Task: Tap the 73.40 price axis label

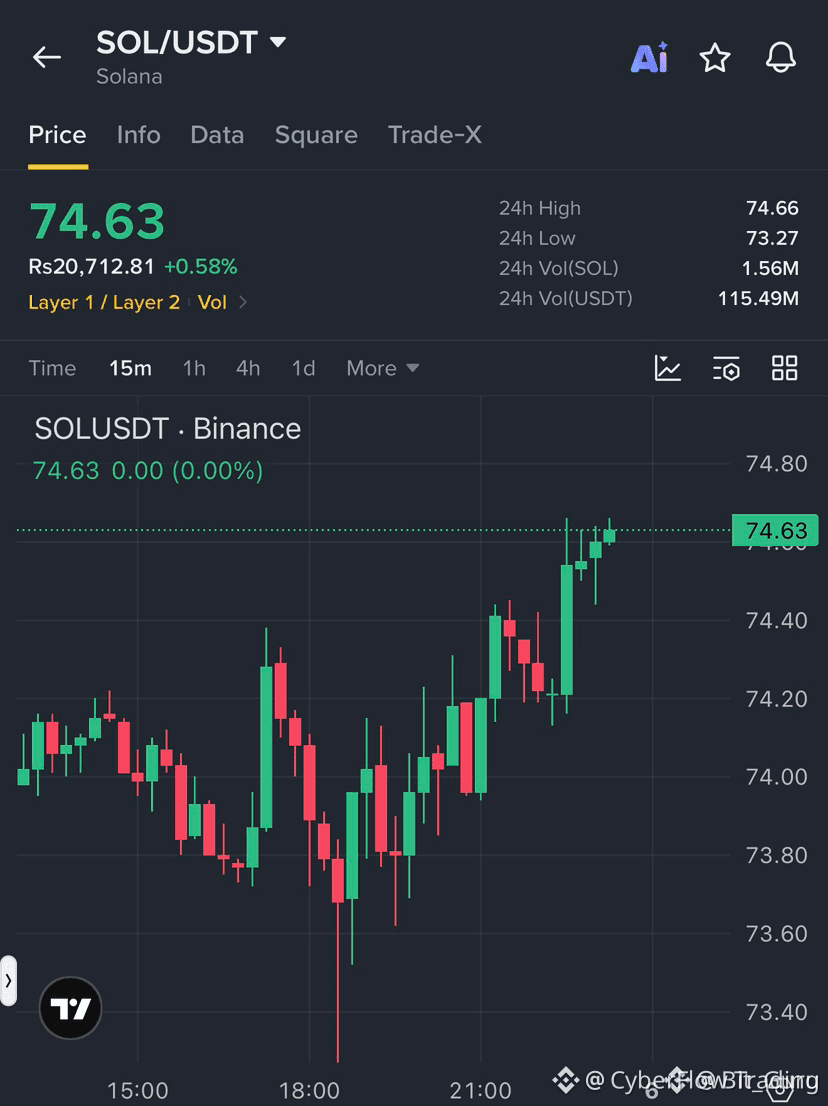Action: tap(777, 1012)
